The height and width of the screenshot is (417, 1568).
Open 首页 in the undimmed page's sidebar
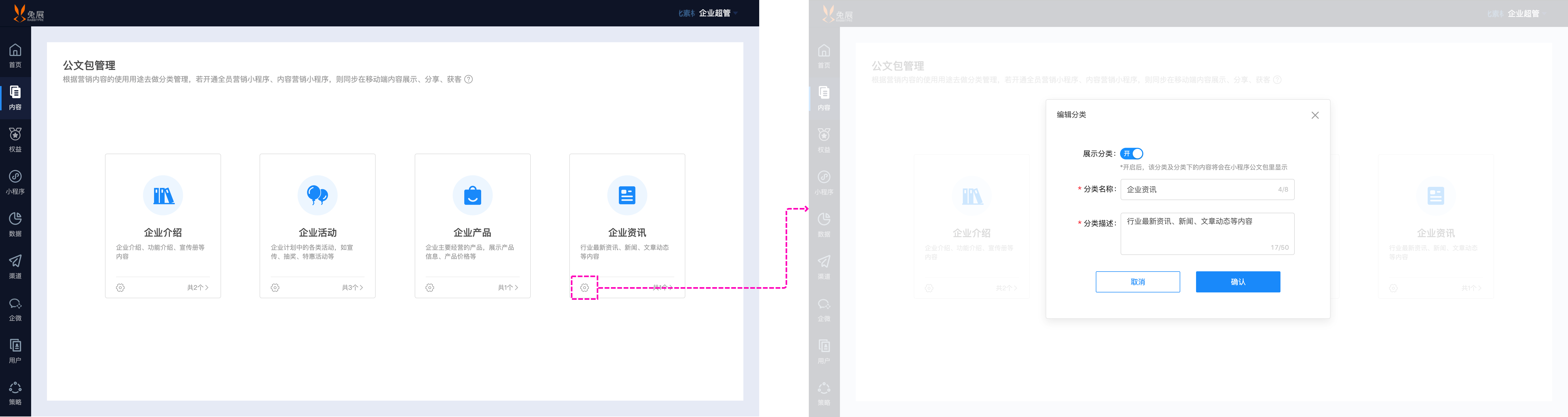click(15, 55)
